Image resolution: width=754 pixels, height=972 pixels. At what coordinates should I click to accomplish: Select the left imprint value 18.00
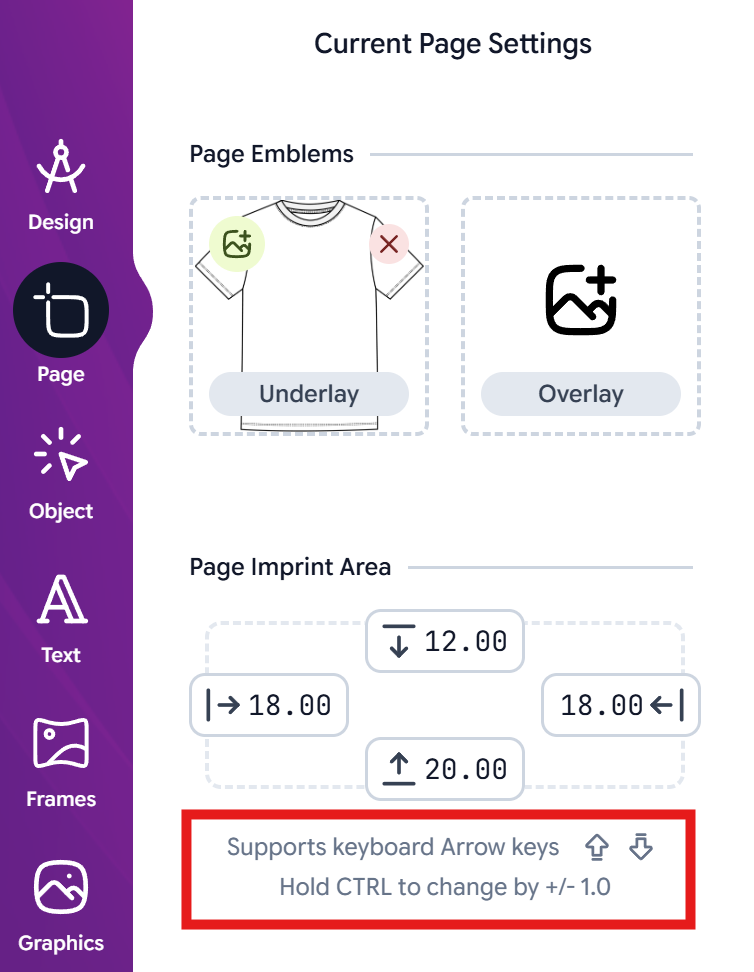[x=268, y=705]
